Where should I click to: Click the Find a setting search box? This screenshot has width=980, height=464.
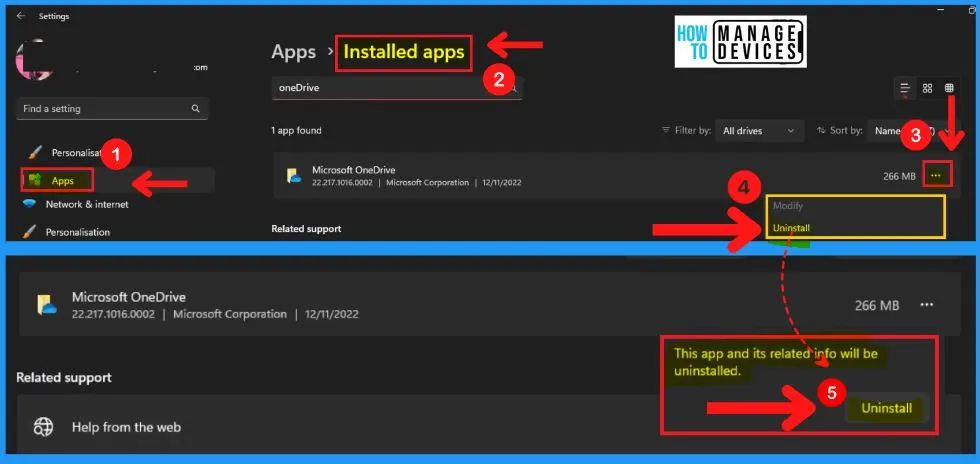(112, 109)
